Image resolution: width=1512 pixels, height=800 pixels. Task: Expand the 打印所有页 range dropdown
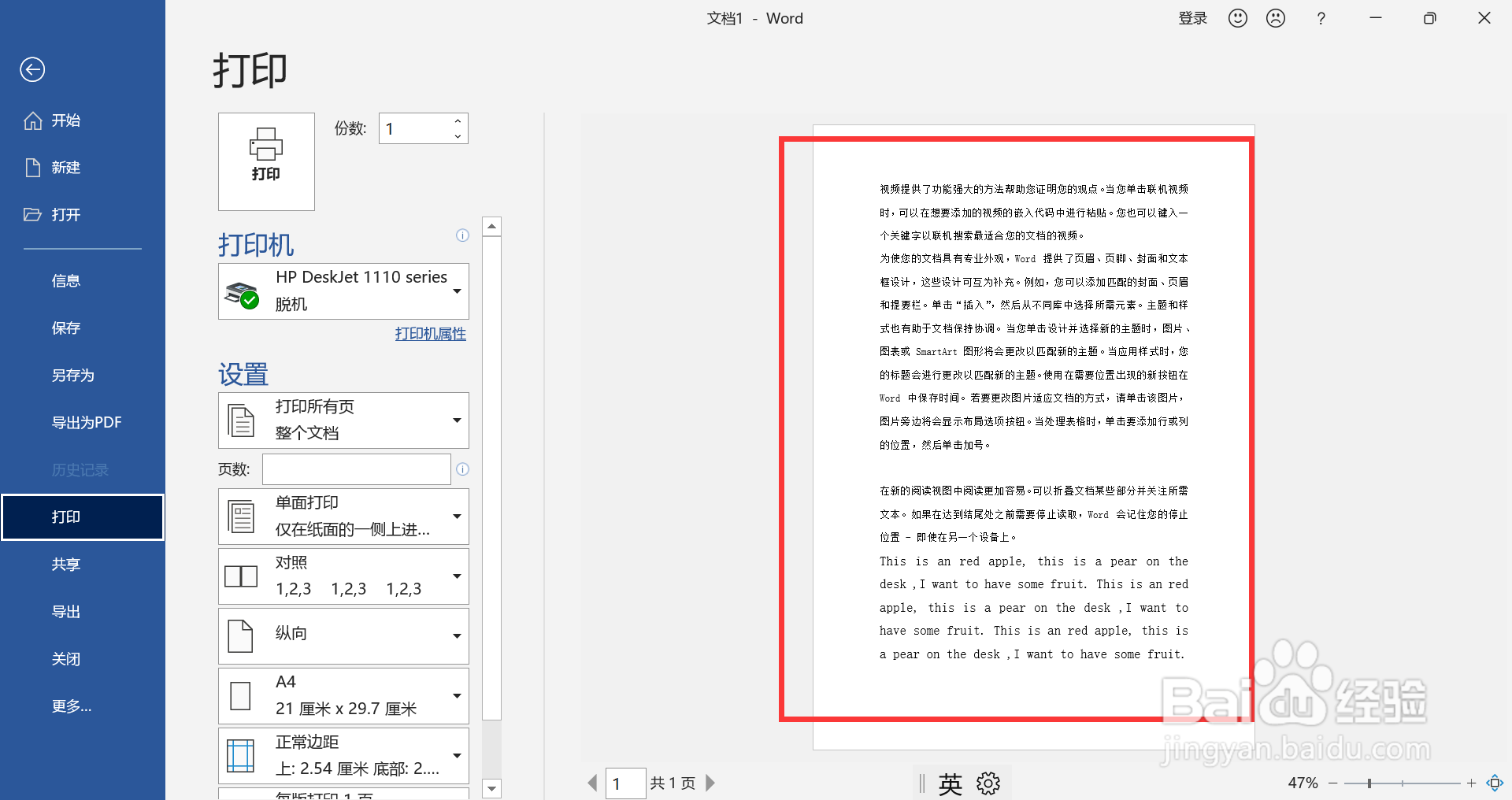click(x=343, y=420)
